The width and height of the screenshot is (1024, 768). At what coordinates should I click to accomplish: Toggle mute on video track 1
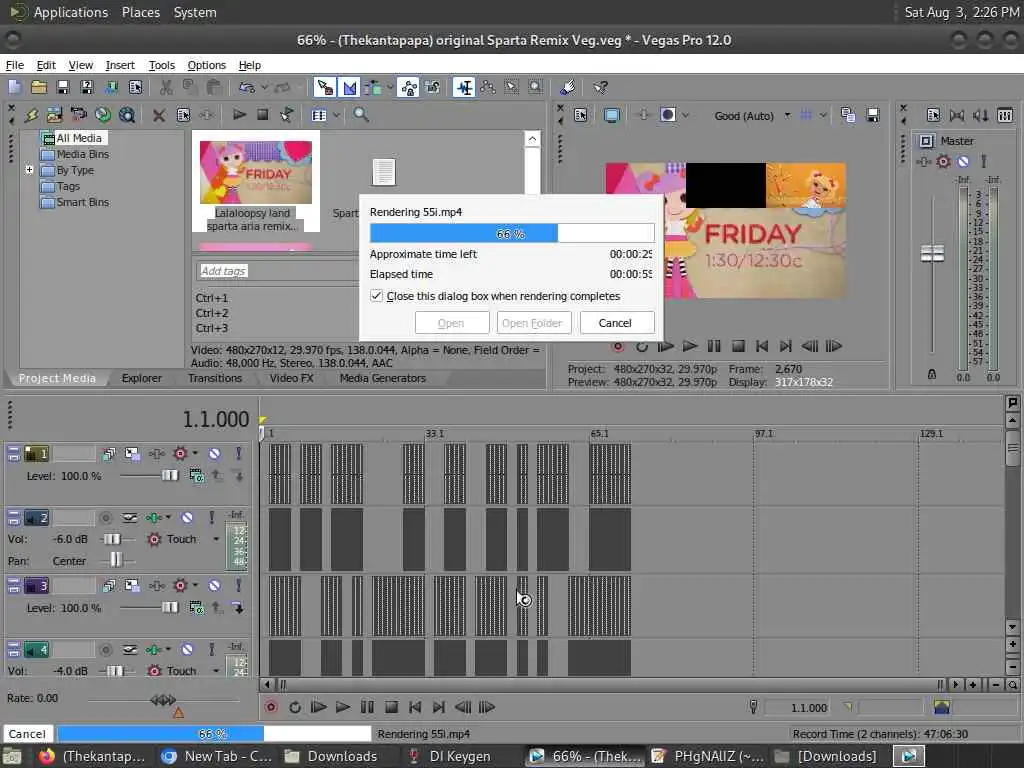pyautogui.click(x=214, y=453)
